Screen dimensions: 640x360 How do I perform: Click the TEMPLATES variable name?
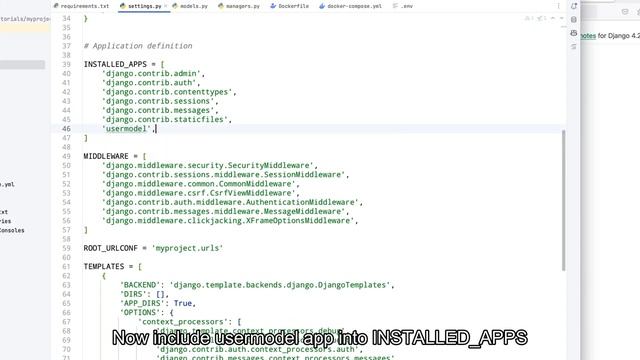coord(104,267)
